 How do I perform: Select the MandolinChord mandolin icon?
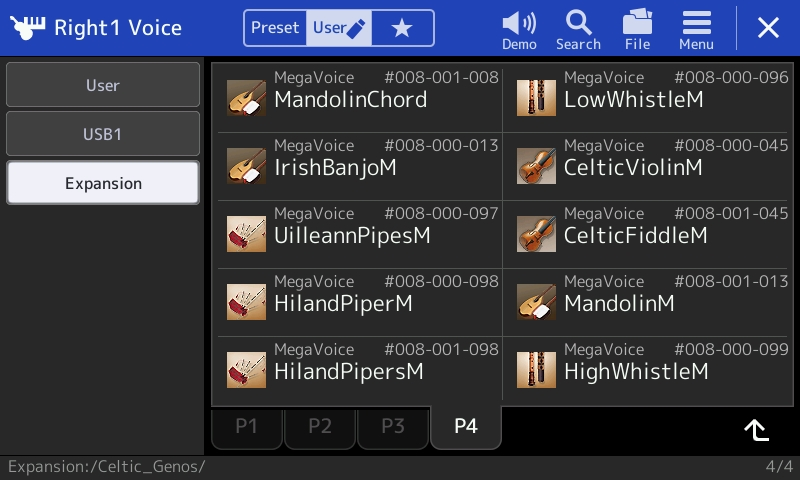point(246,98)
